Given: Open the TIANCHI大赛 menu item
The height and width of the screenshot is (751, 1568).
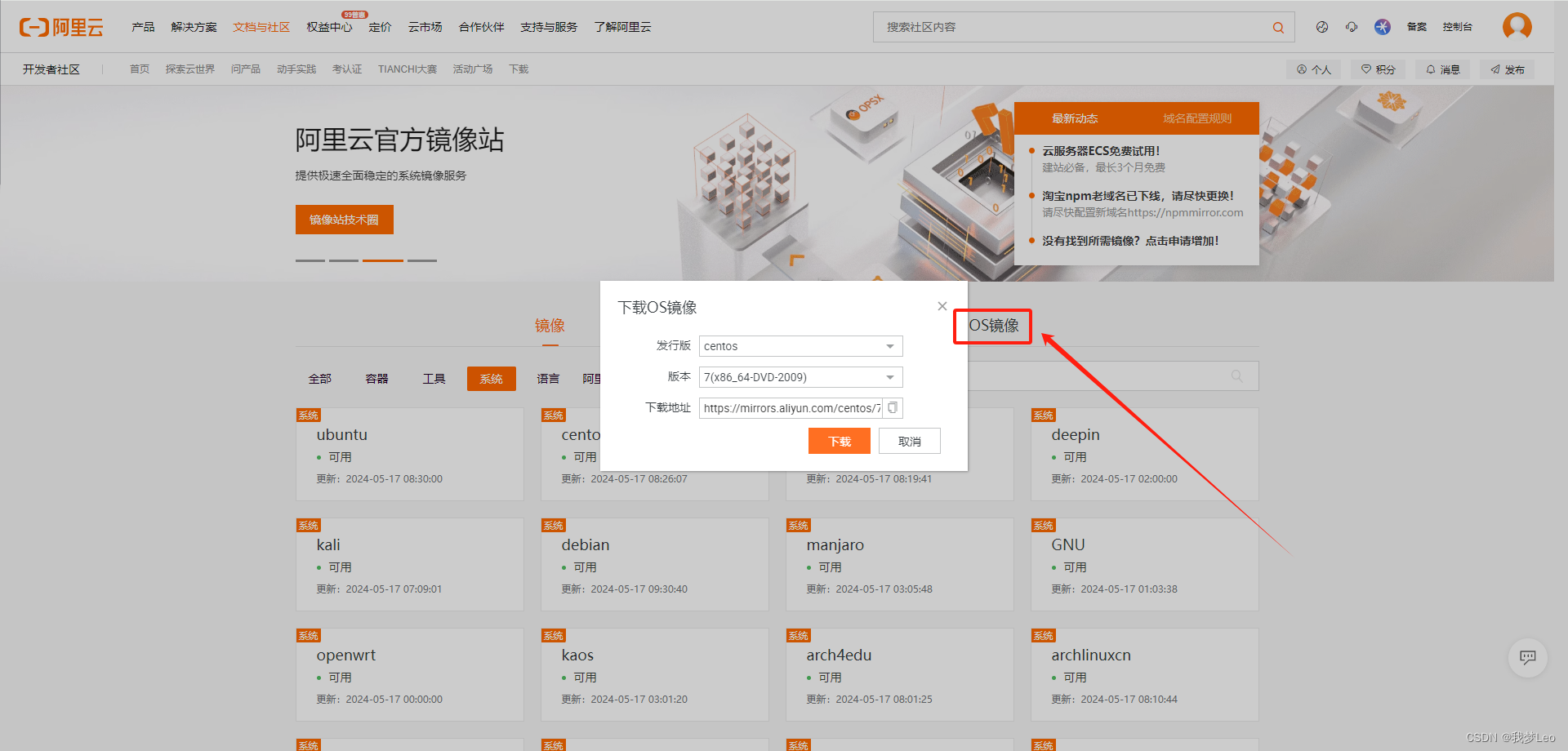Looking at the screenshot, I should coord(407,69).
